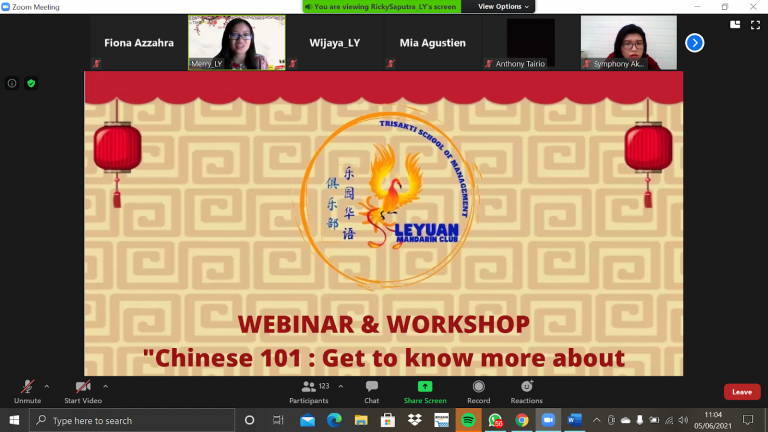Viewport: 768px width, 432px height.
Task: Expand audio options arrow next to Unmute
Action: [x=47, y=386]
